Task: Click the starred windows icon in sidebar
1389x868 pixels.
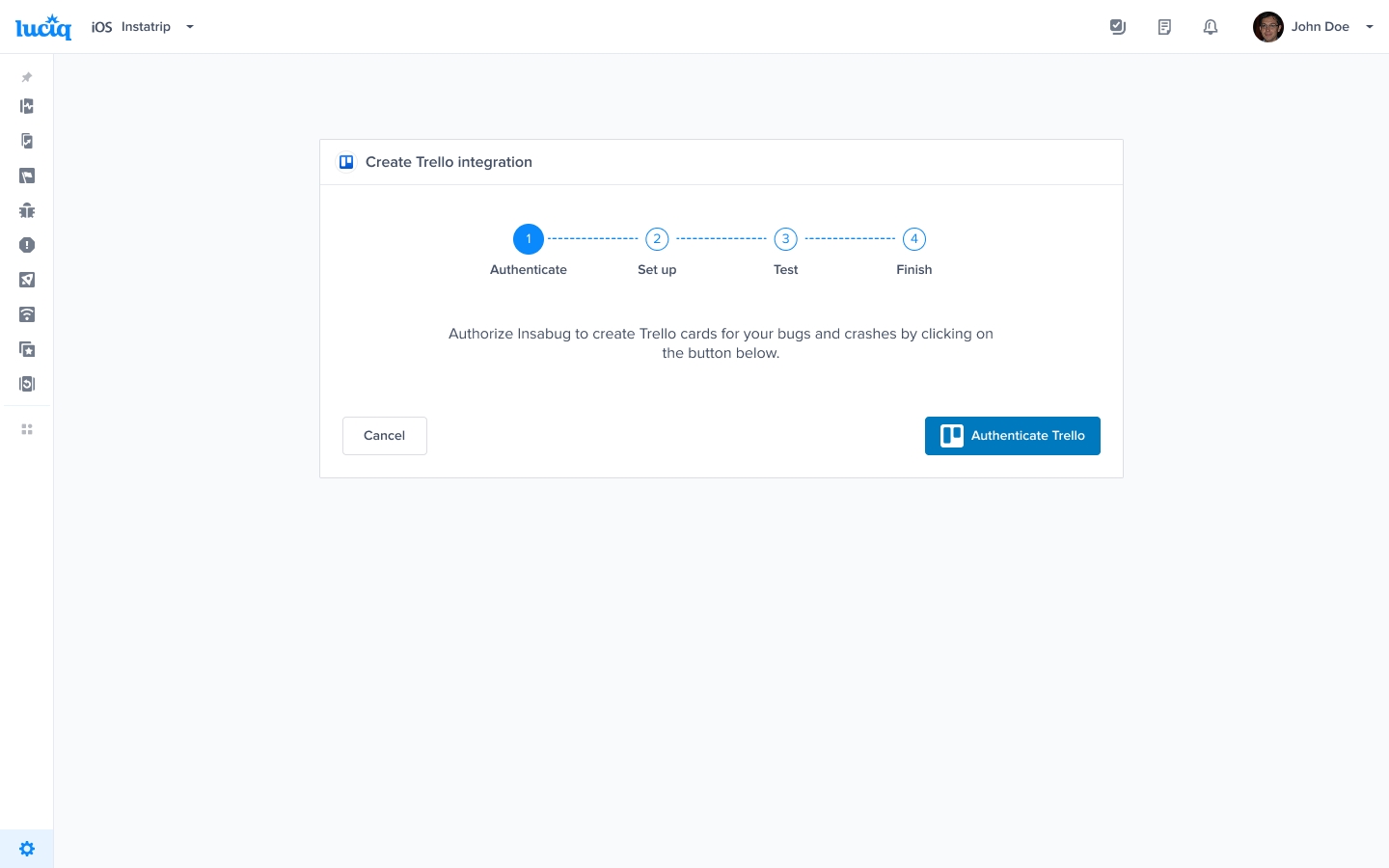Action: coord(27,349)
